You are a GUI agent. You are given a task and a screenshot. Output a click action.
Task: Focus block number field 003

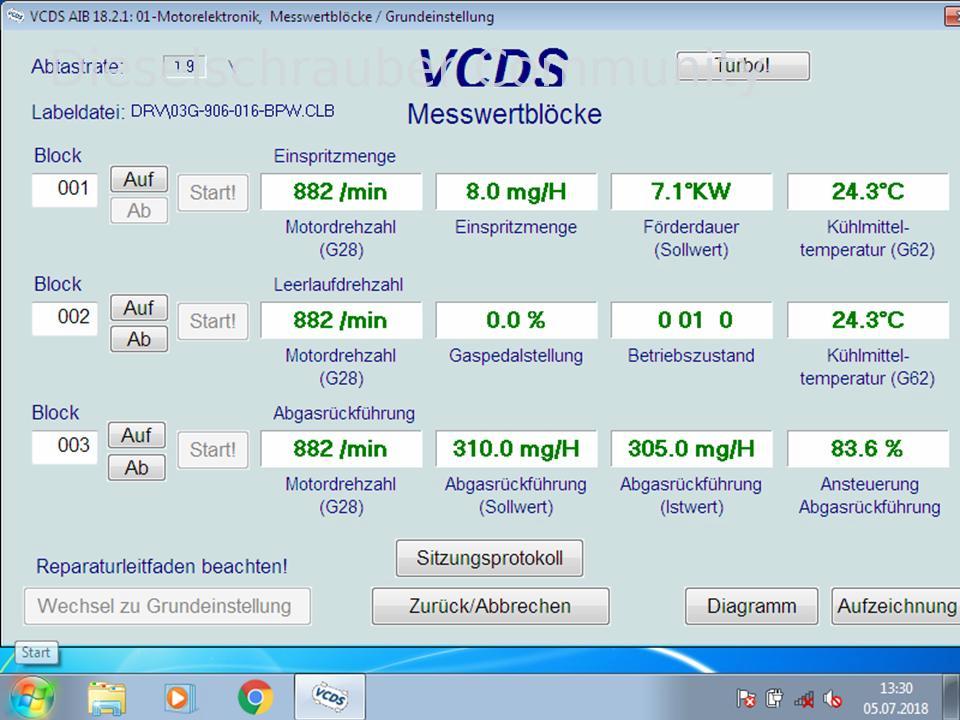click(x=65, y=446)
